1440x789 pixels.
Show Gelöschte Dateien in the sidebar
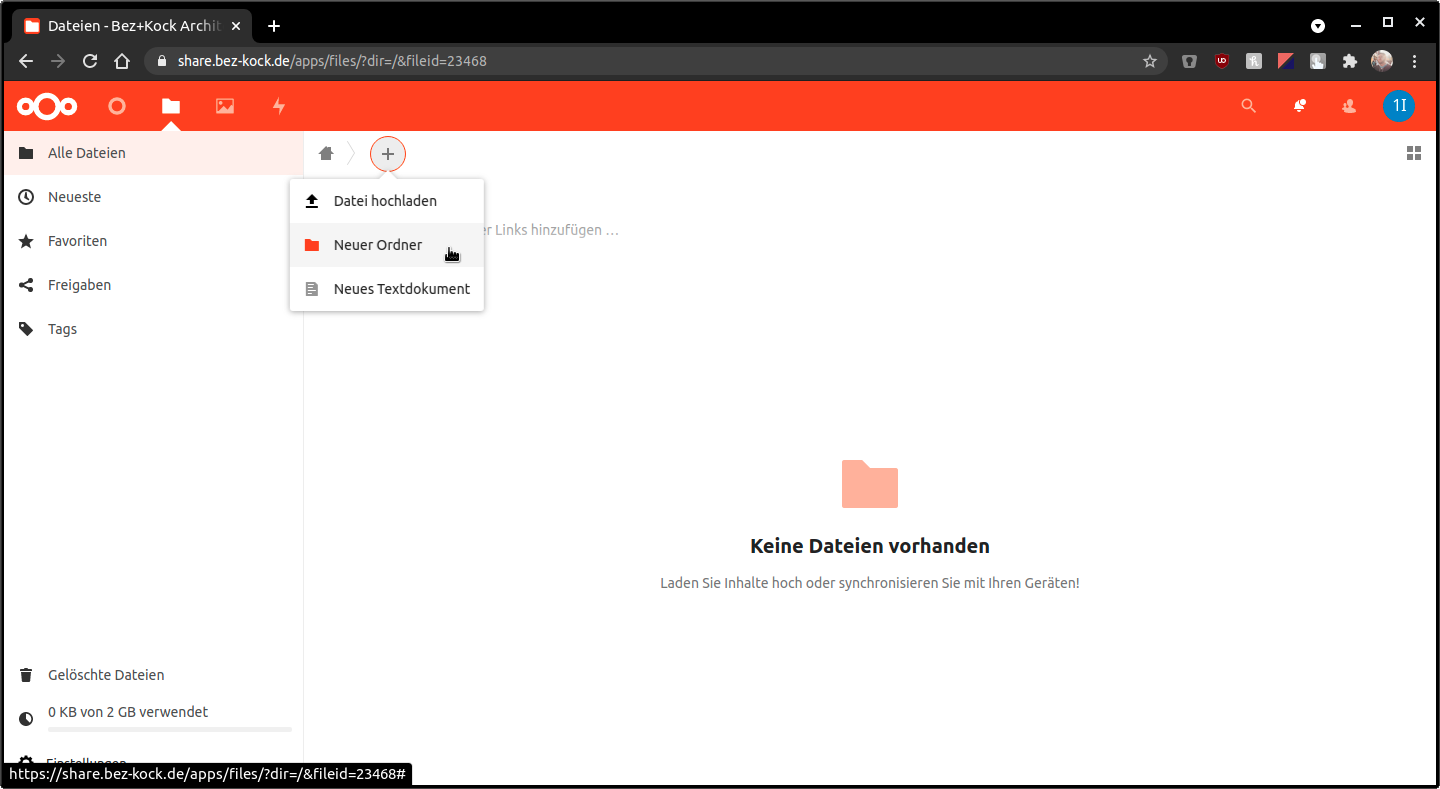click(x=106, y=675)
